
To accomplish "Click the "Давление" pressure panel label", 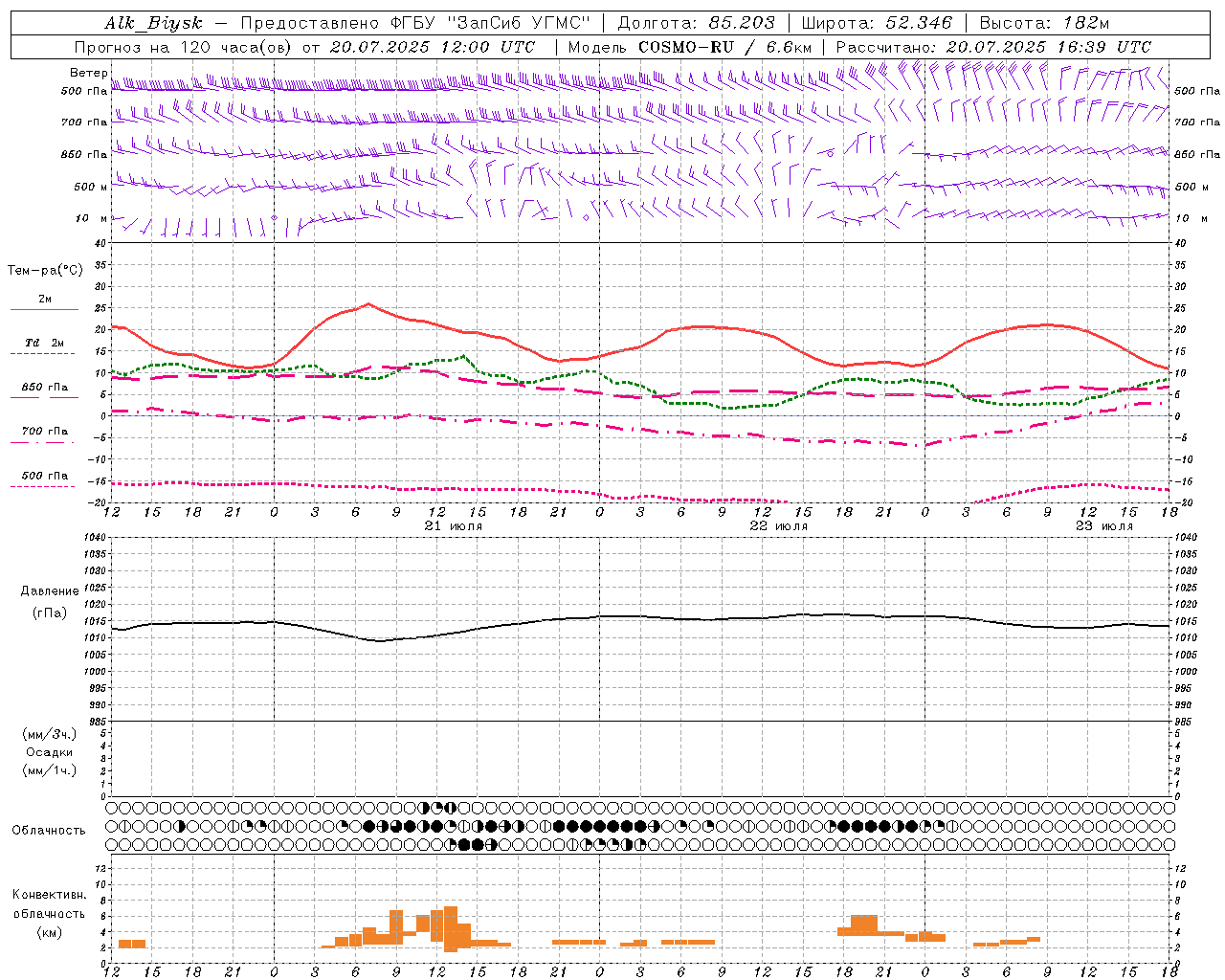I will click(50, 591).
